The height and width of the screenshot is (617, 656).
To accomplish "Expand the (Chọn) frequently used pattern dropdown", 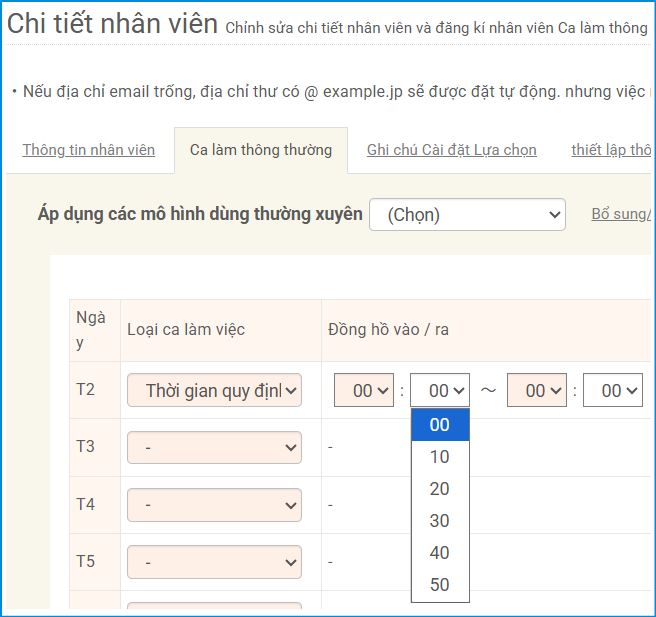I will pos(467,214).
